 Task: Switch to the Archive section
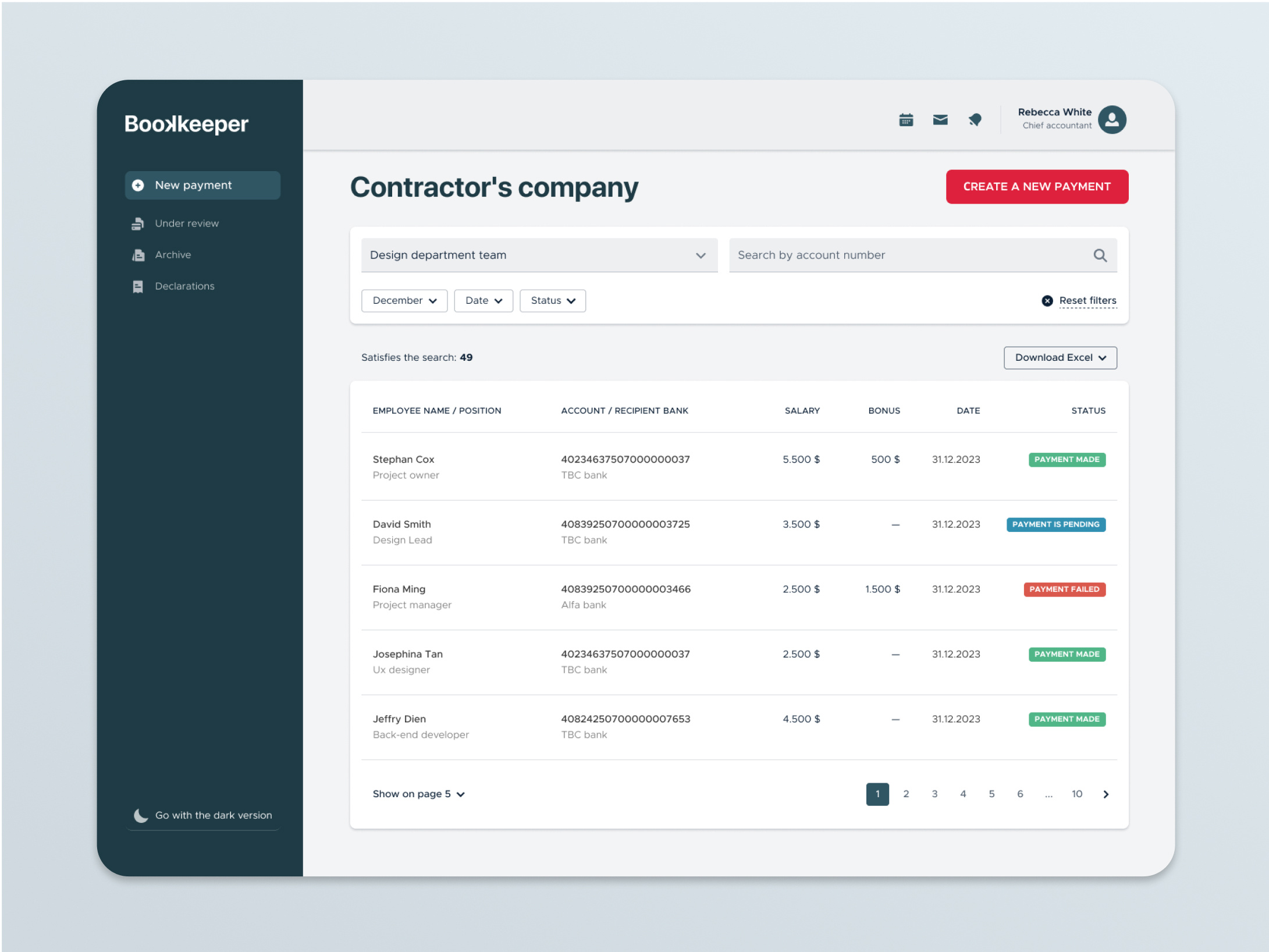pyautogui.click(x=172, y=254)
